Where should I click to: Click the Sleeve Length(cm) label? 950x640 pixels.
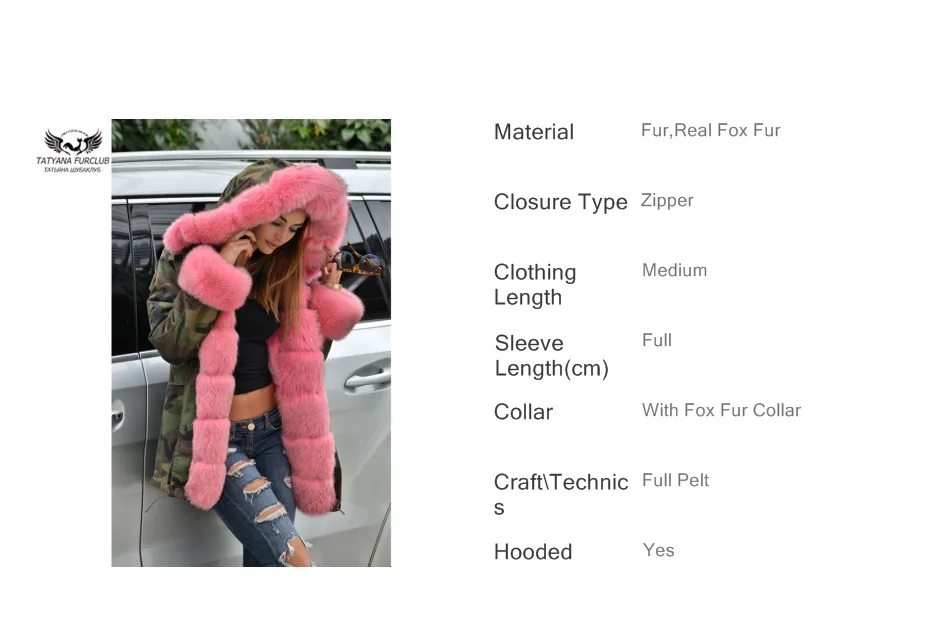tap(551, 355)
